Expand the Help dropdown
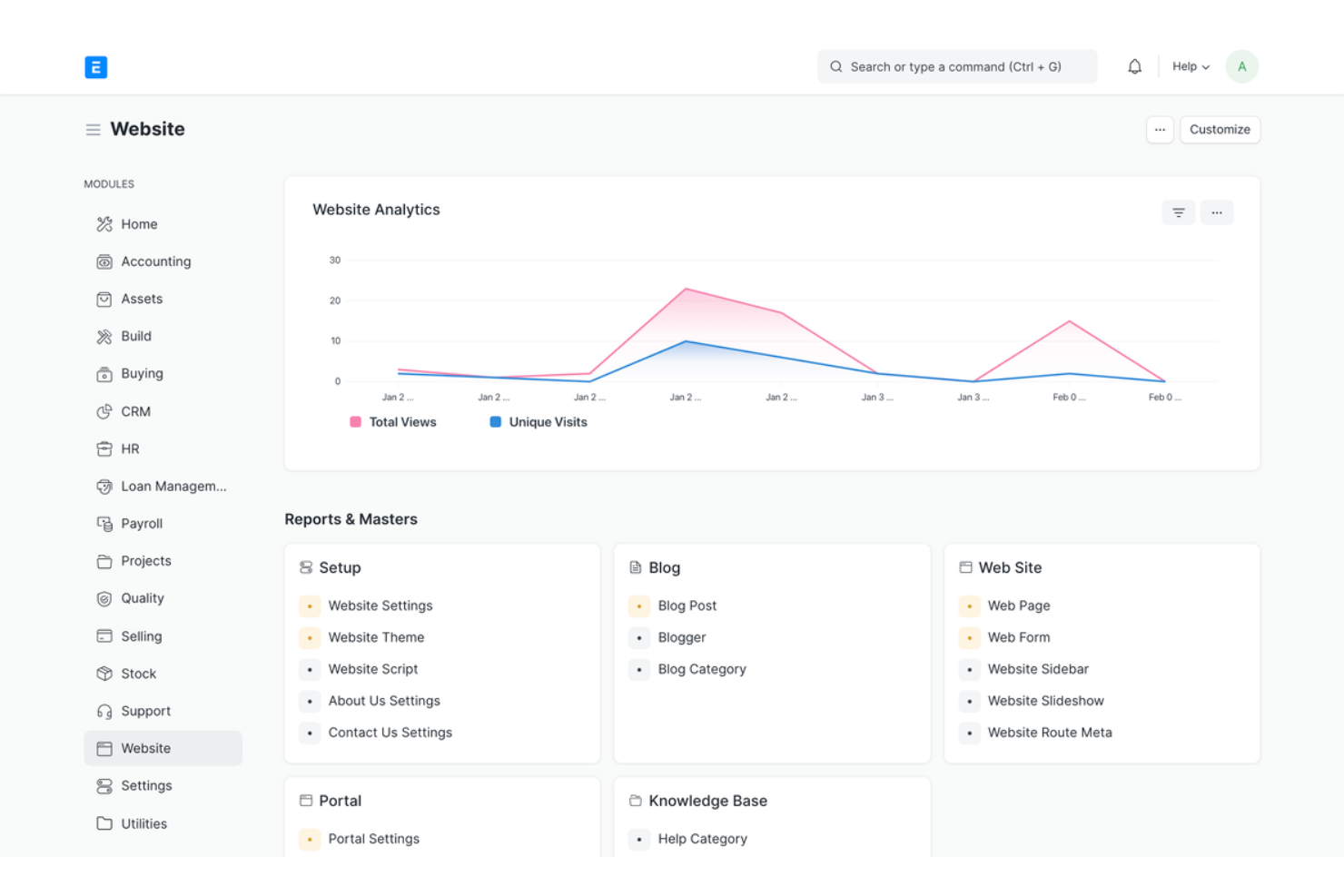The width and height of the screenshot is (1344, 896). 1190,65
